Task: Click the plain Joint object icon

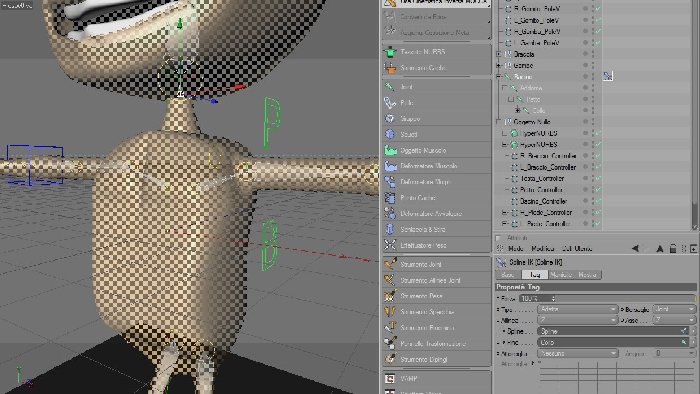Action: pyautogui.click(x=390, y=87)
